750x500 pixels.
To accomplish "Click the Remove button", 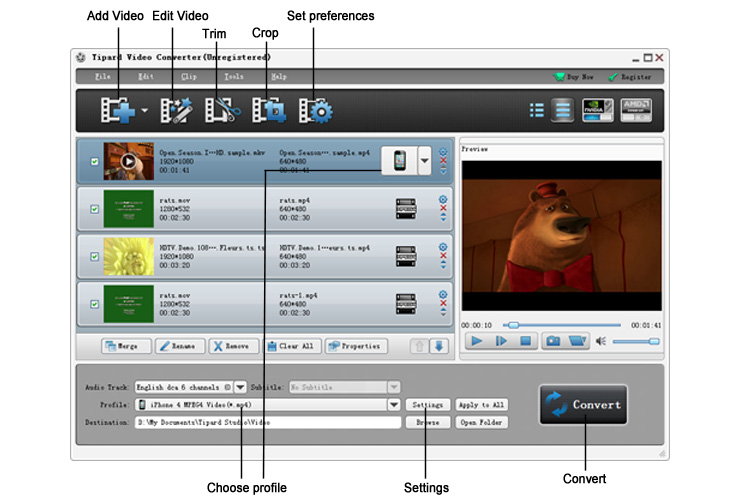I will (x=233, y=346).
